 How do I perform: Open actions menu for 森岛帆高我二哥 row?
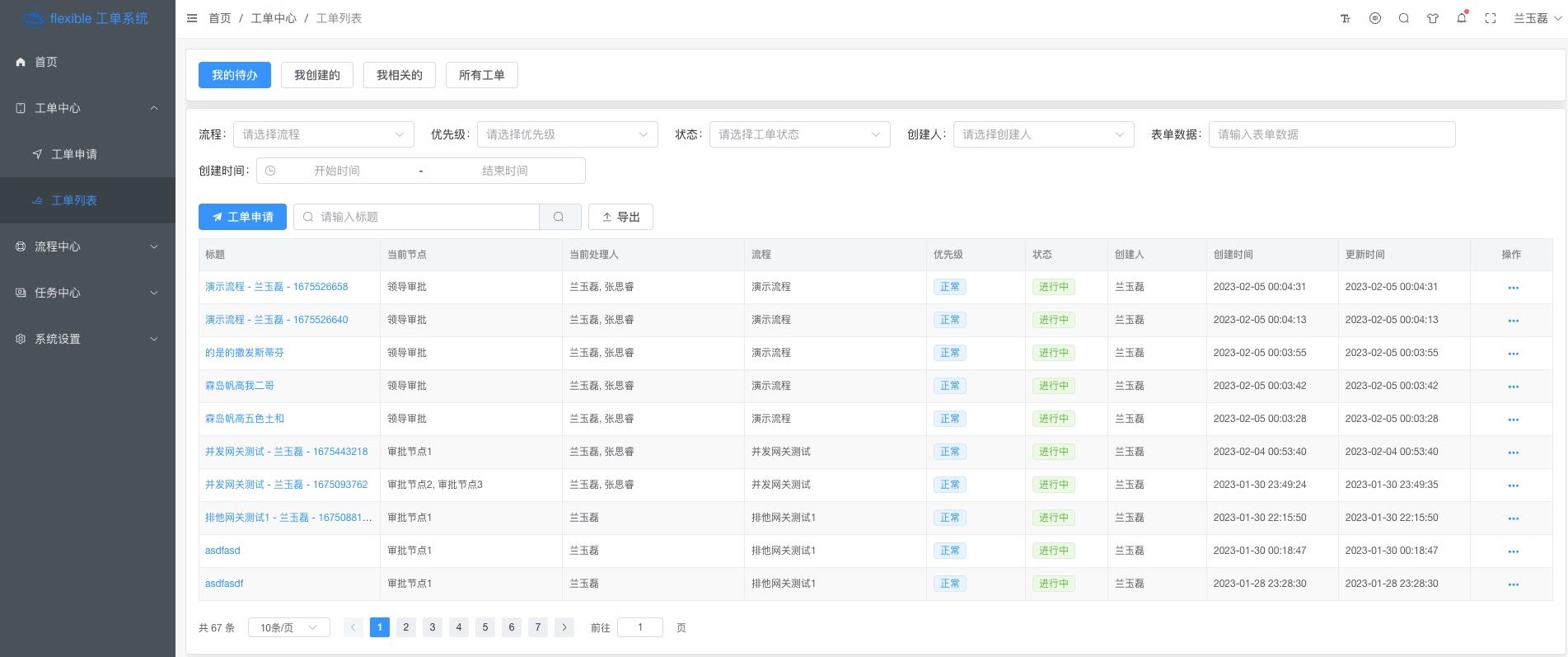[1513, 387]
